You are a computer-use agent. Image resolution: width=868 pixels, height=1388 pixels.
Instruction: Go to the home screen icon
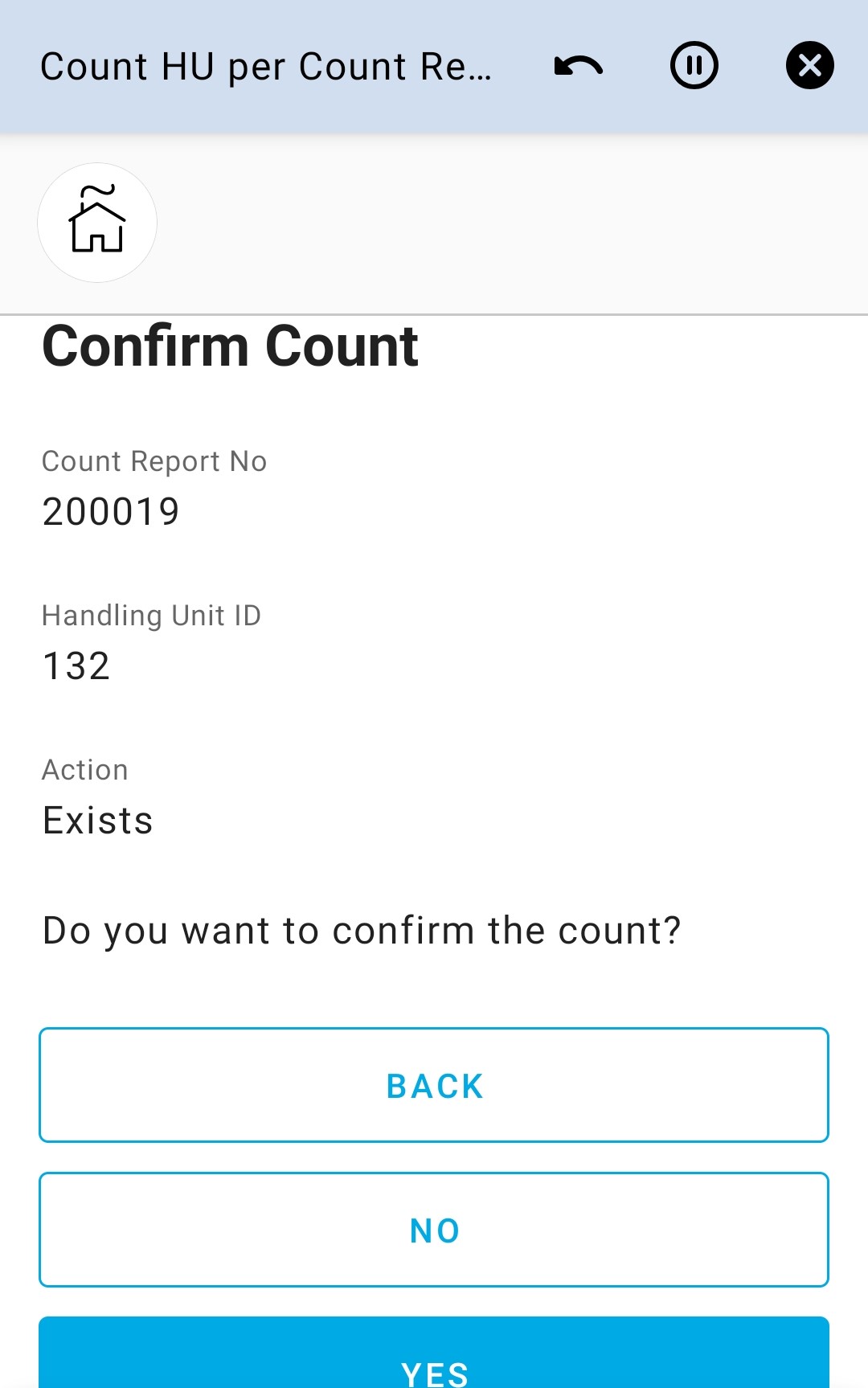[x=97, y=223]
